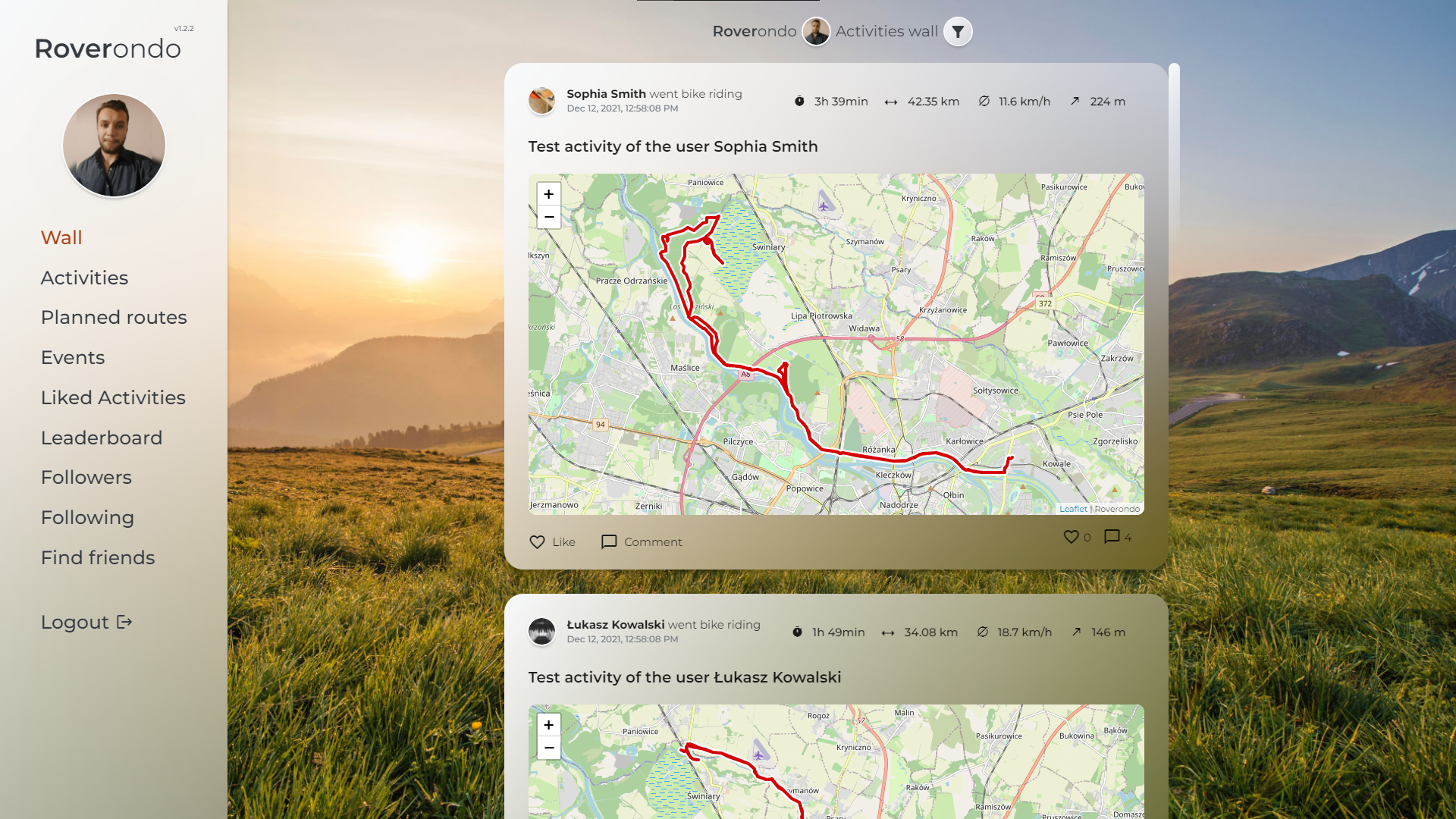
Task: Zoom in on Sophia Smith's route map
Action: tap(548, 194)
